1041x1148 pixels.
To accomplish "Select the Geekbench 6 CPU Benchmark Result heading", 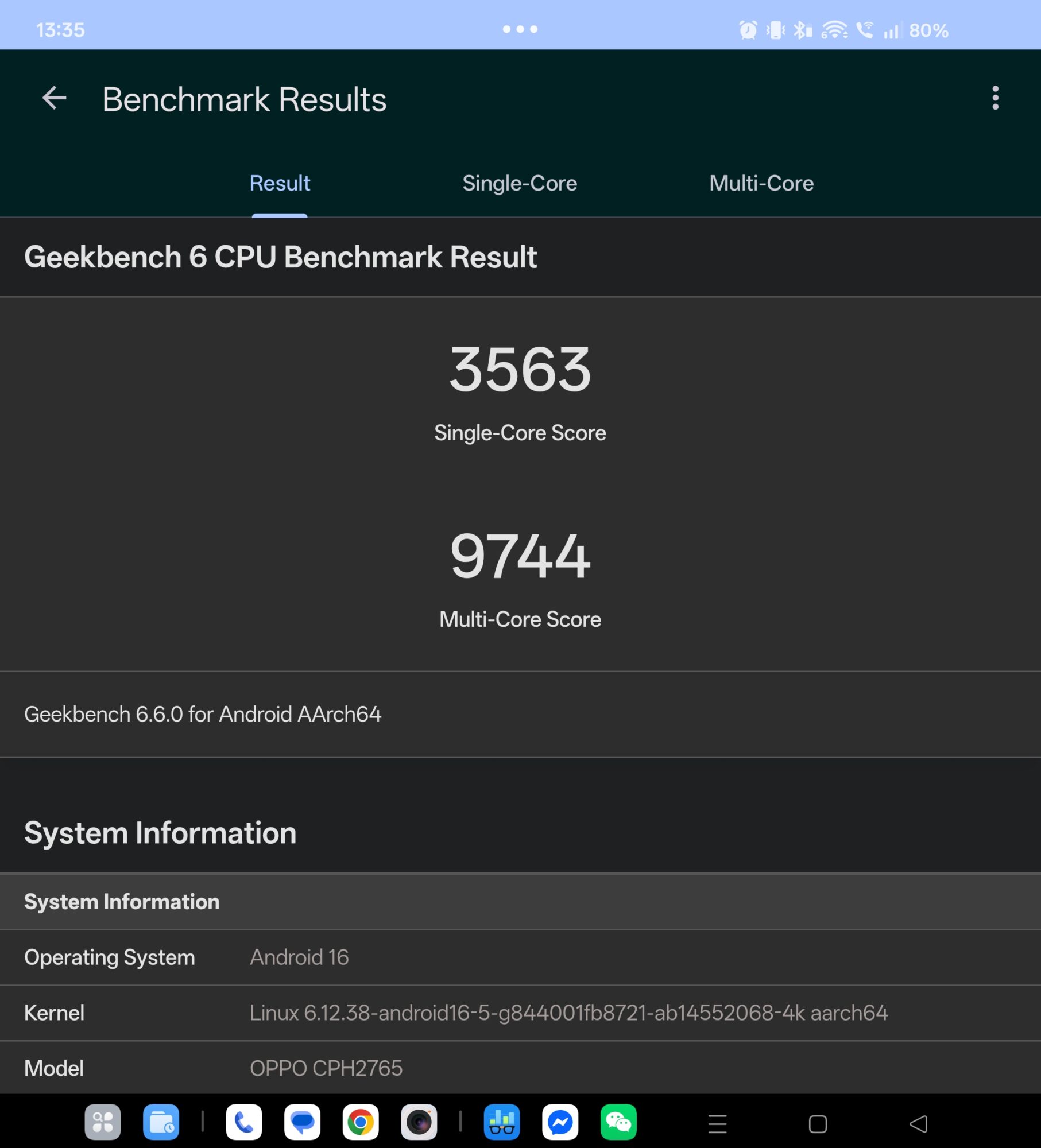I will 280,257.
